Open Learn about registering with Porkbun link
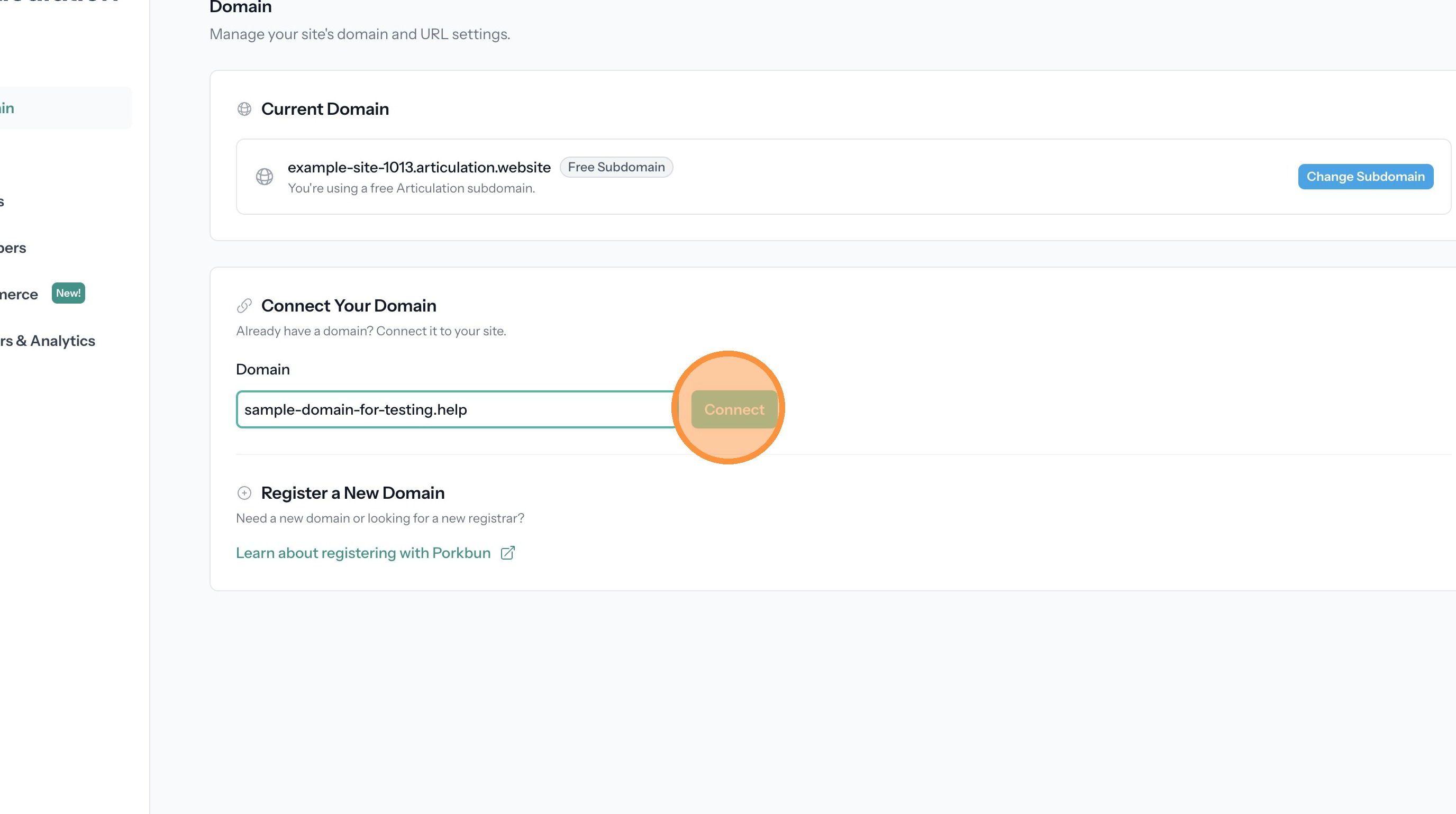This screenshot has width=1456, height=814. (x=363, y=553)
